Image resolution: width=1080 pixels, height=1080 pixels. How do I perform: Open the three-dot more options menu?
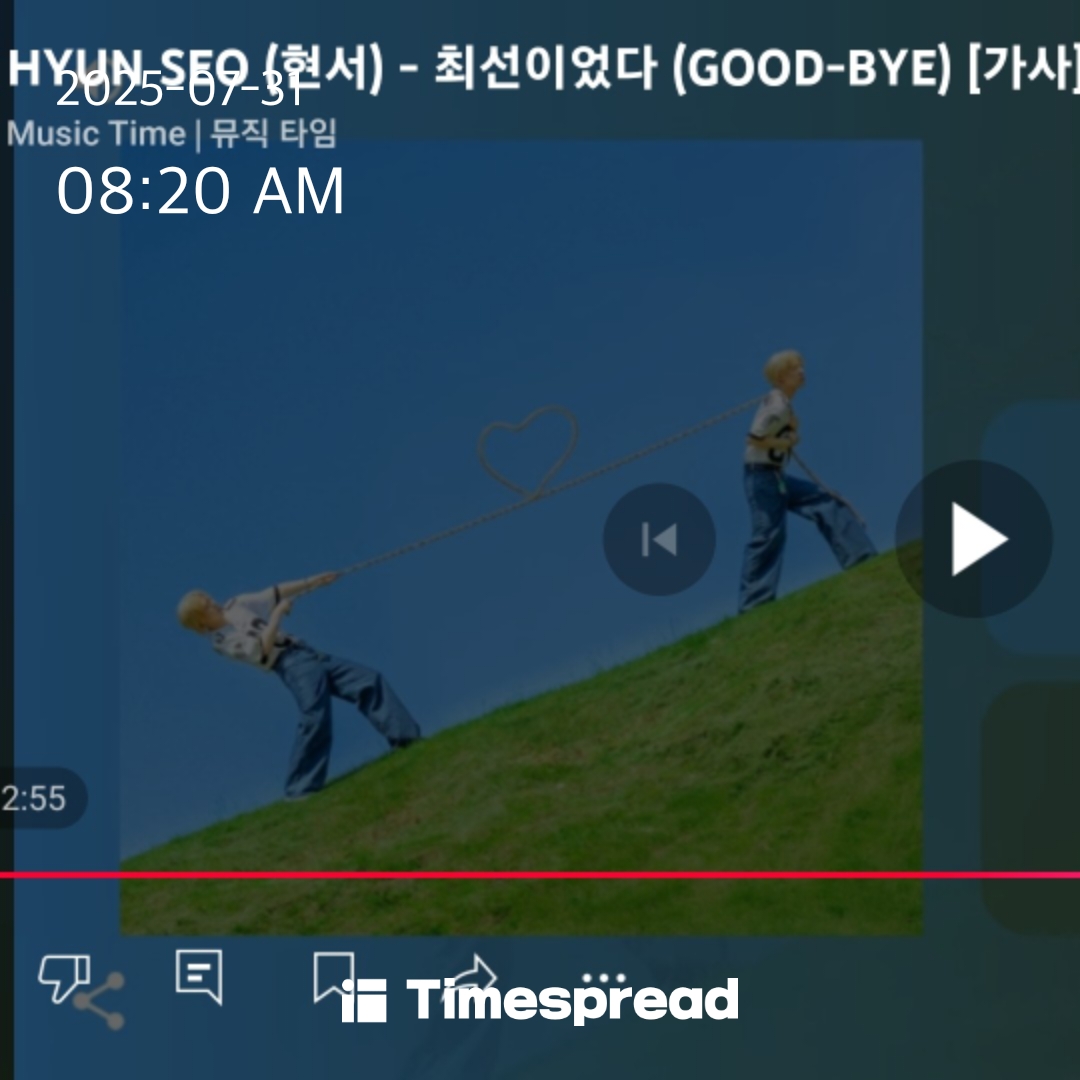tap(603, 977)
